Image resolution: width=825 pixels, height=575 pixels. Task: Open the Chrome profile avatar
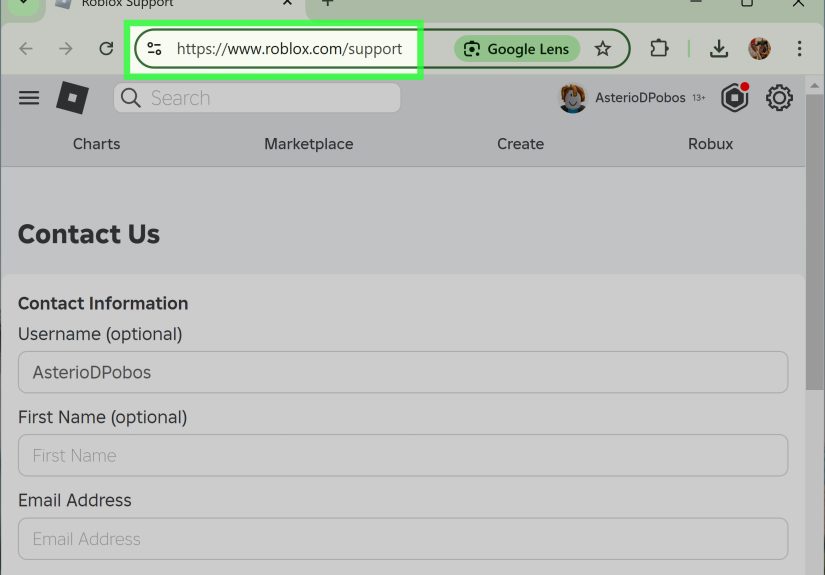point(759,49)
